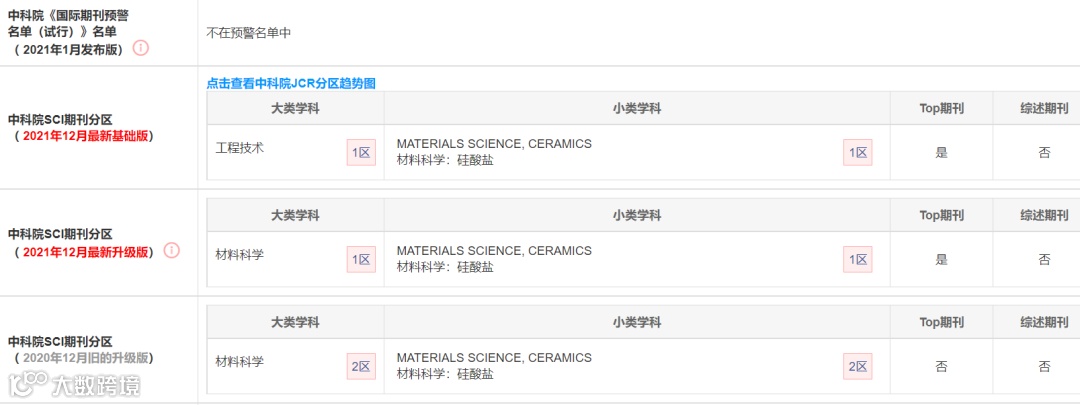
Task: Click info icon next to 2021年12月最新升级版
Action: click(172, 251)
